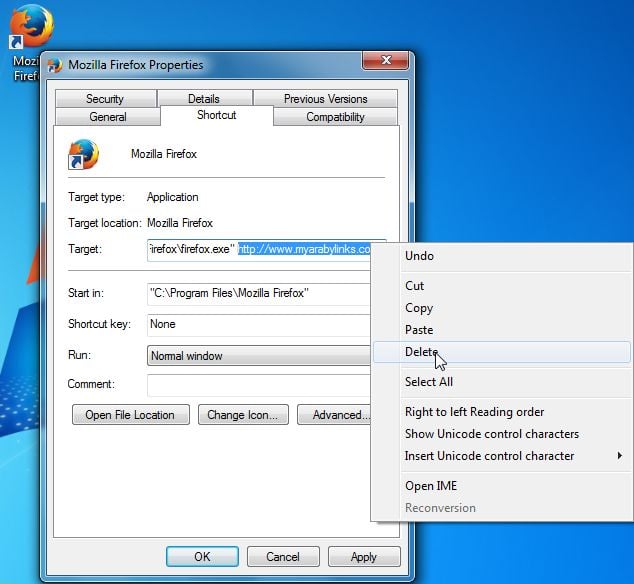Click the 'Target location:' label
The height and width of the screenshot is (584, 634).
point(104,223)
